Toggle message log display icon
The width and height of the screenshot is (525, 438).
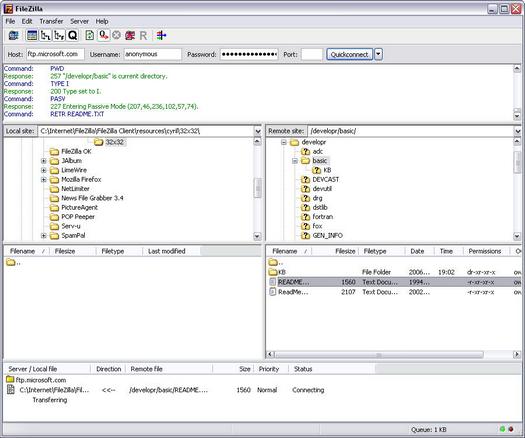point(32,35)
